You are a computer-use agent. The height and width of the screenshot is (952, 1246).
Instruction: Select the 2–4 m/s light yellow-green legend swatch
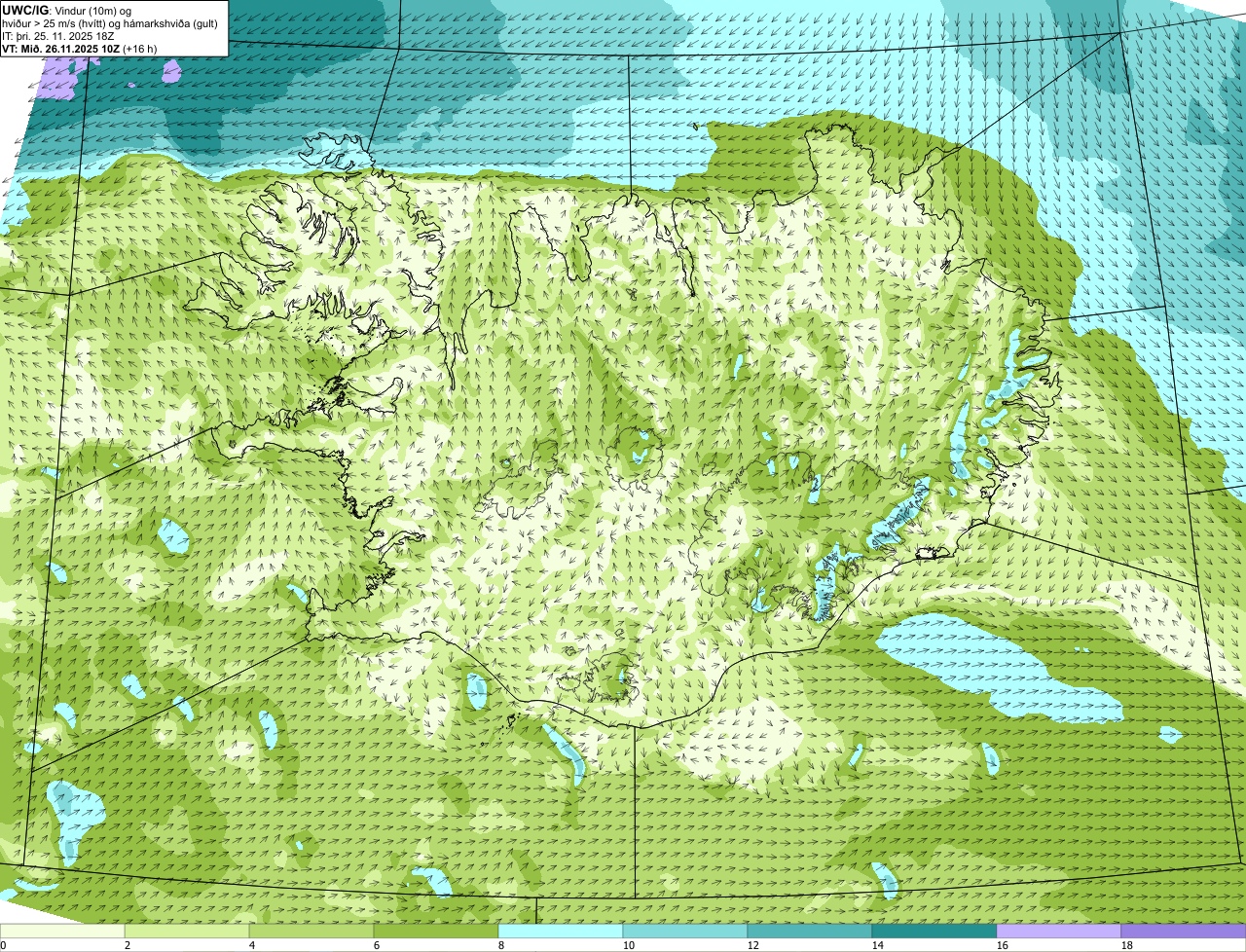point(187,932)
